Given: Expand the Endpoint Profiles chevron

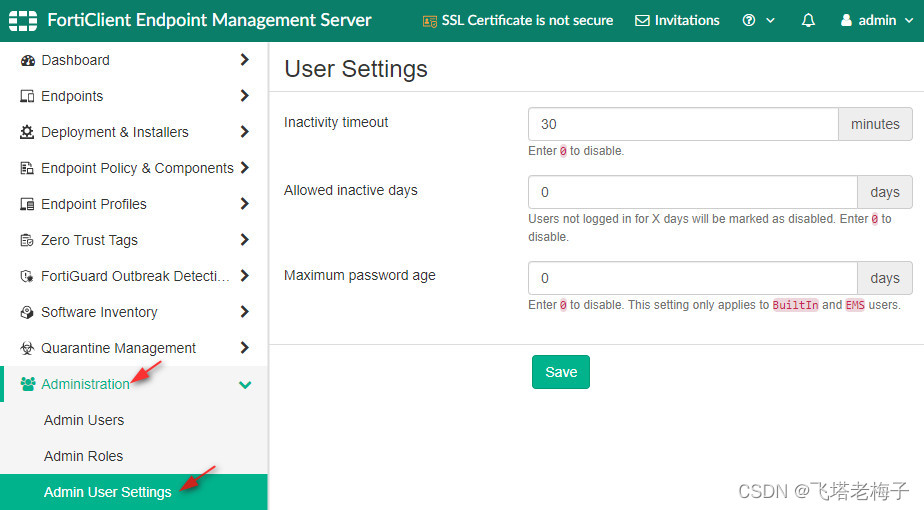Looking at the screenshot, I should [x=245, y=203].
